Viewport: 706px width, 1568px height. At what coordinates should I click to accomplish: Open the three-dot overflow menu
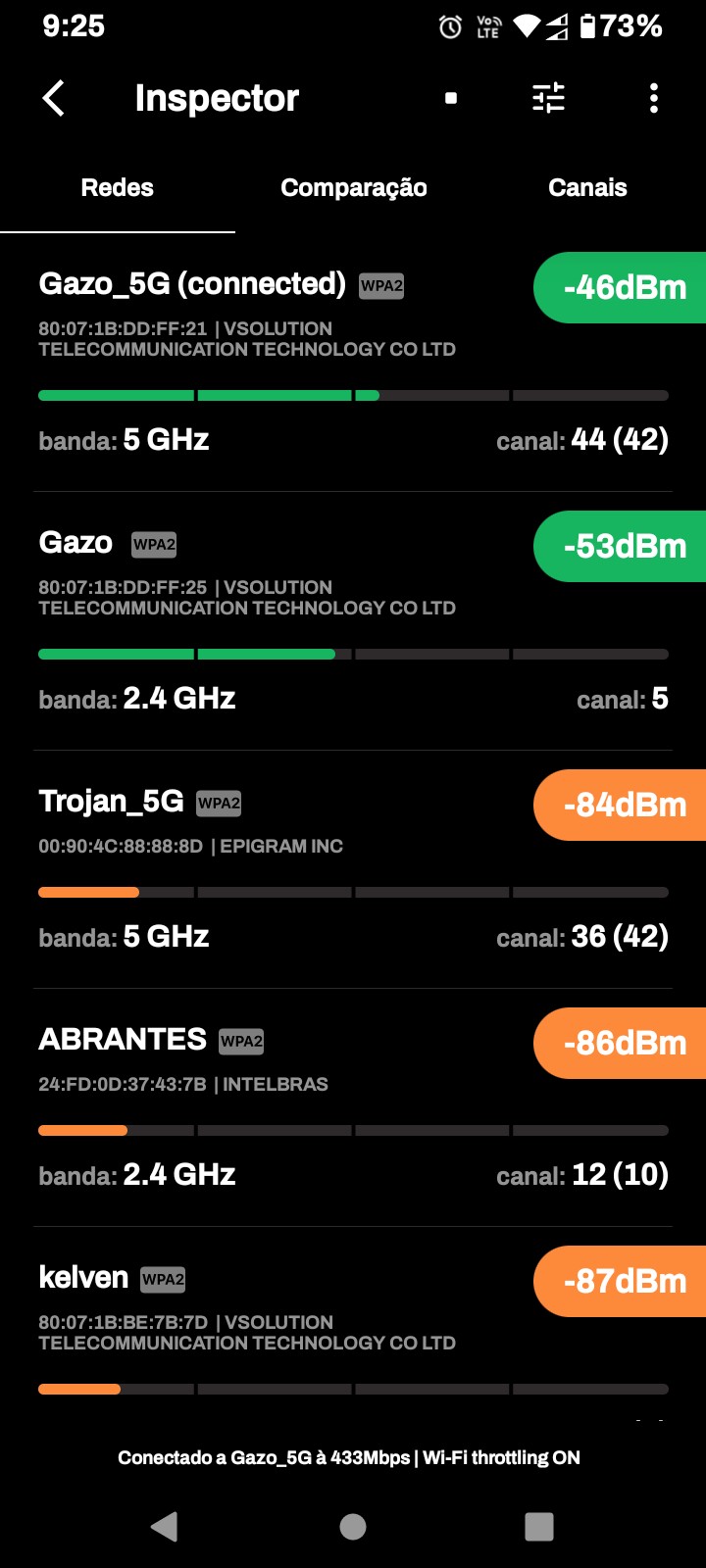654,98
